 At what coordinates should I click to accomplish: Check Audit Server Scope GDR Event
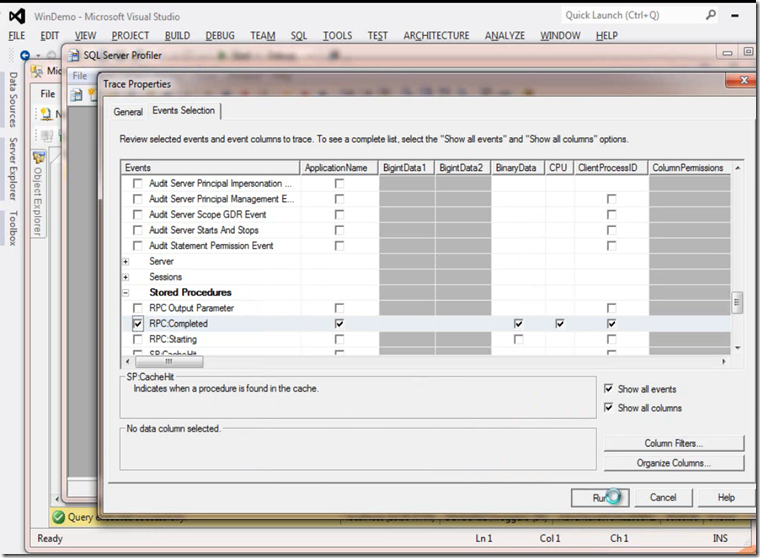138,214
